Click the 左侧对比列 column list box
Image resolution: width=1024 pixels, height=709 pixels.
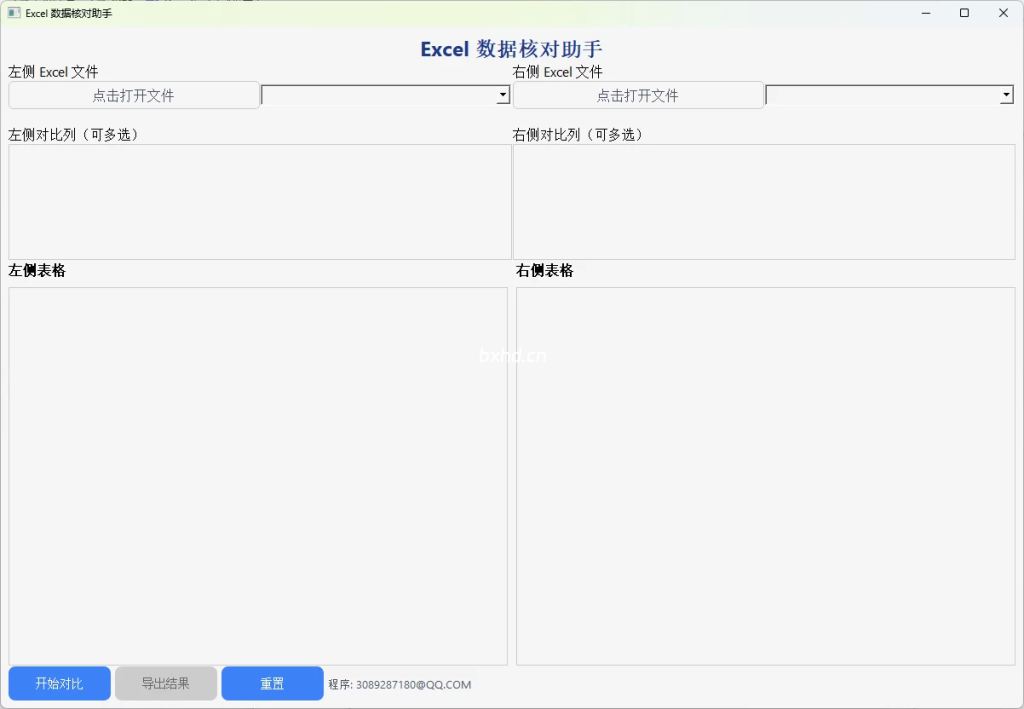(x=260, y=202)
